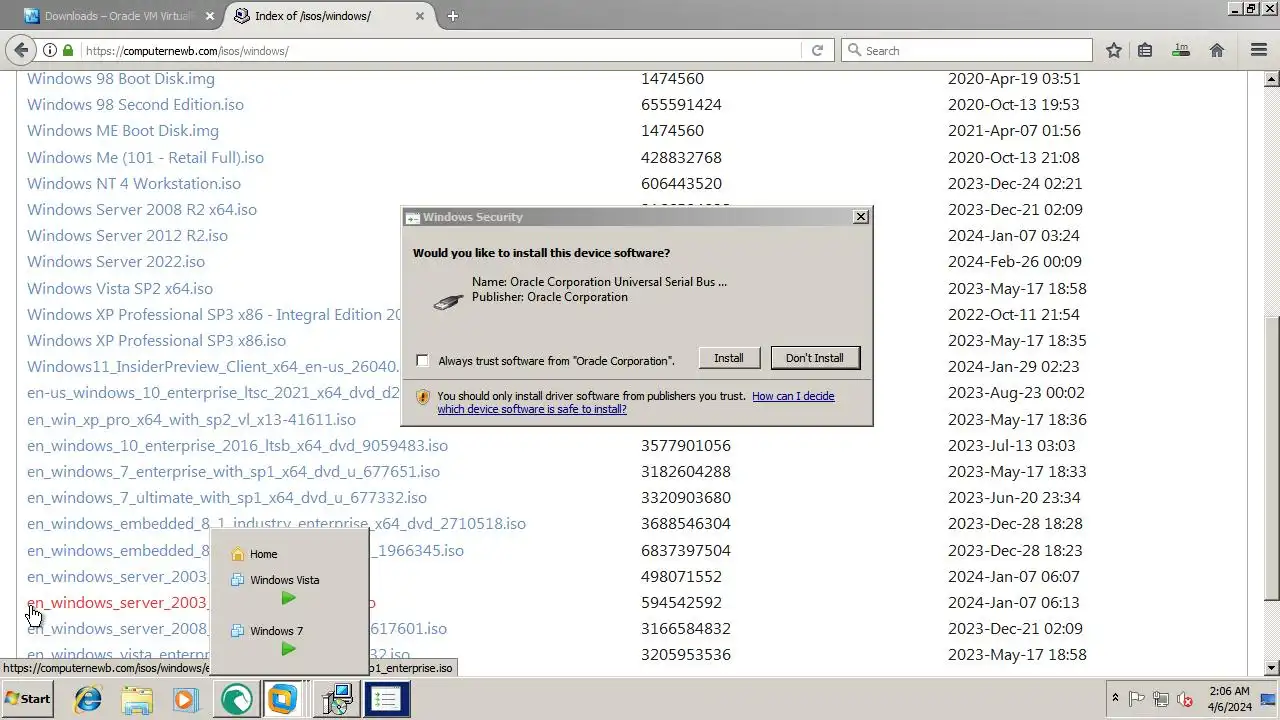Go to the browser Home icon
The image size is (1280, 720).
[x=1217, y=50]
